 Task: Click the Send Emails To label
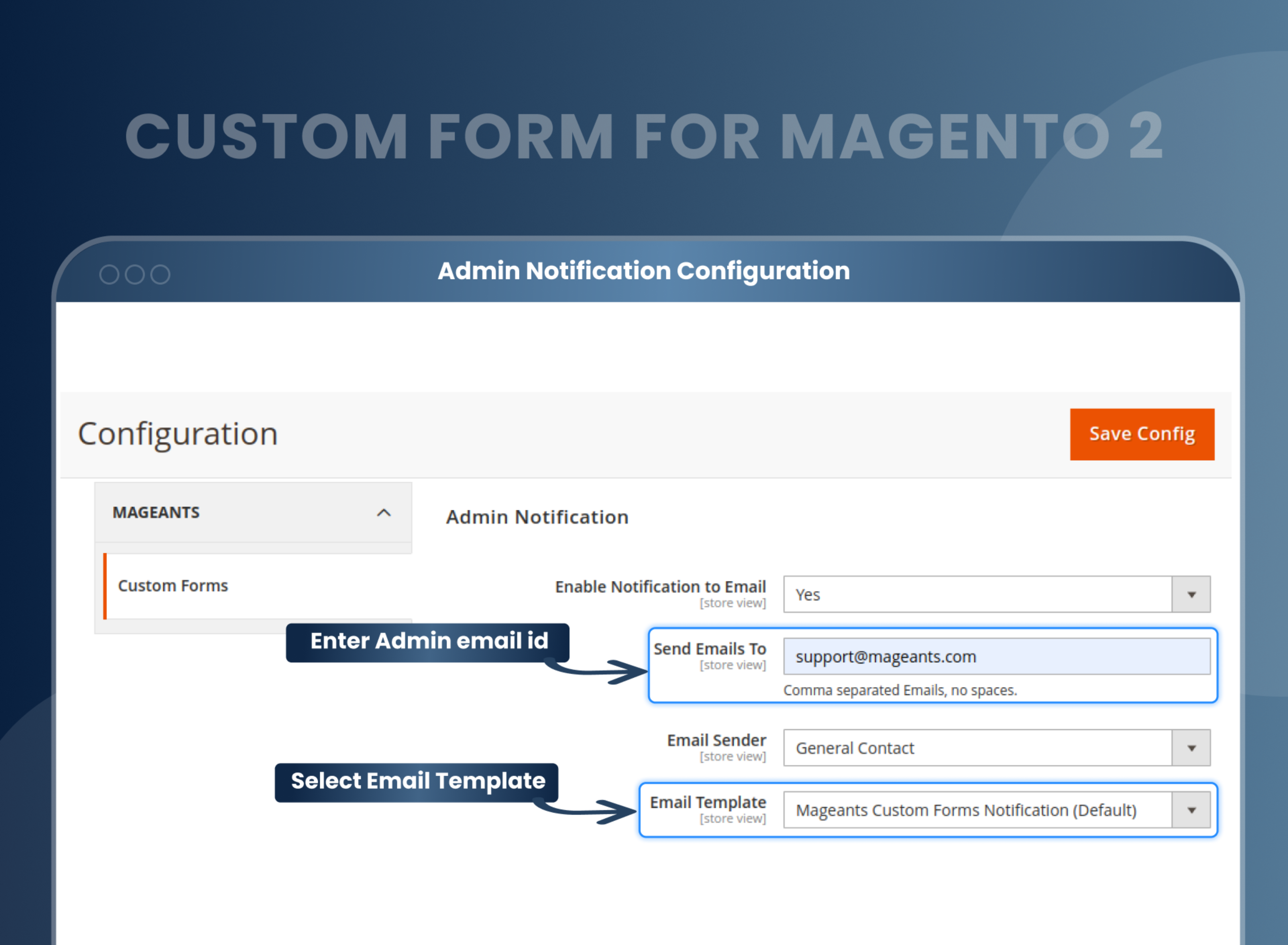coord(709,649)
